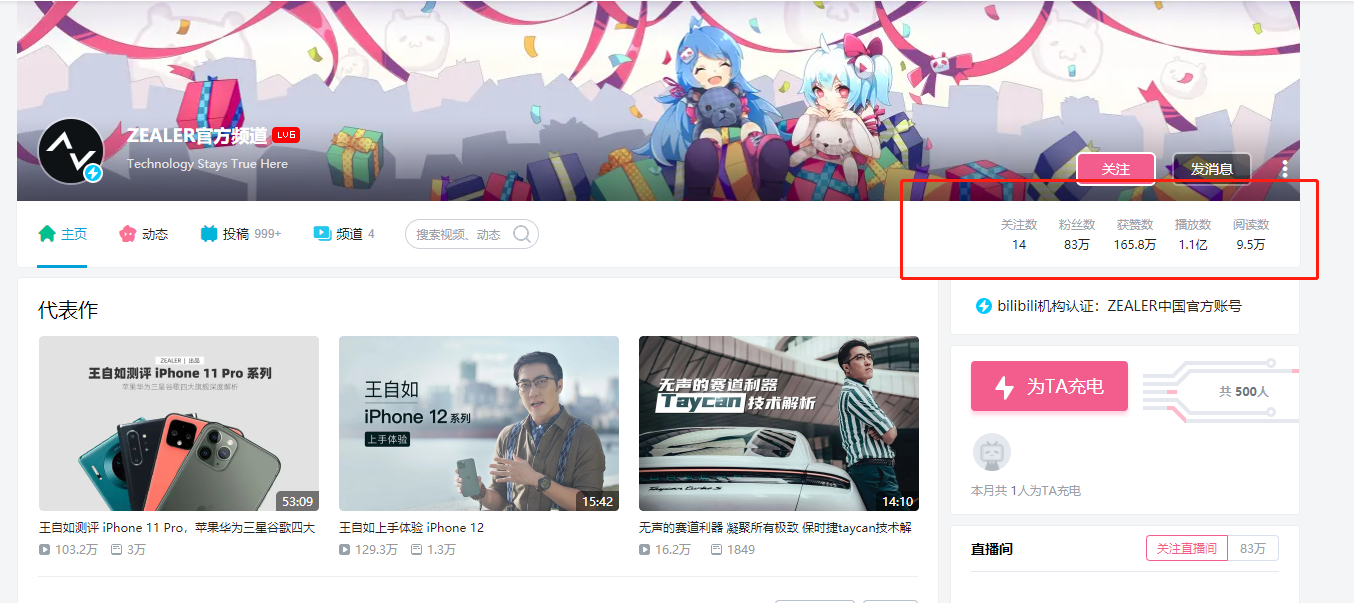The height and width of the screenshot is (603, 1354).
Task: Click the lightning verification icon beside bilibili机构认证
Action: [983, 306]
